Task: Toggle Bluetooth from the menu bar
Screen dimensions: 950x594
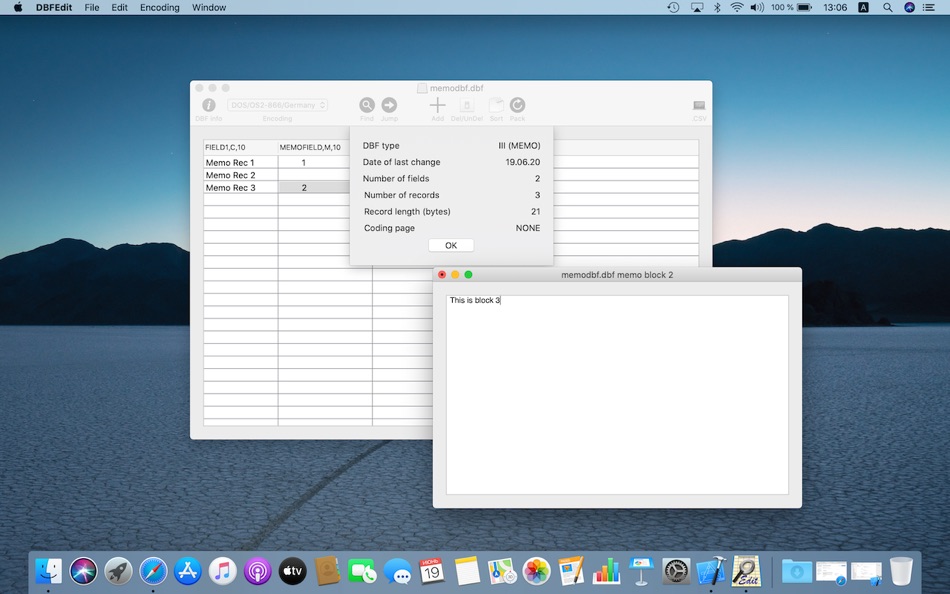Action: [716, 7]
